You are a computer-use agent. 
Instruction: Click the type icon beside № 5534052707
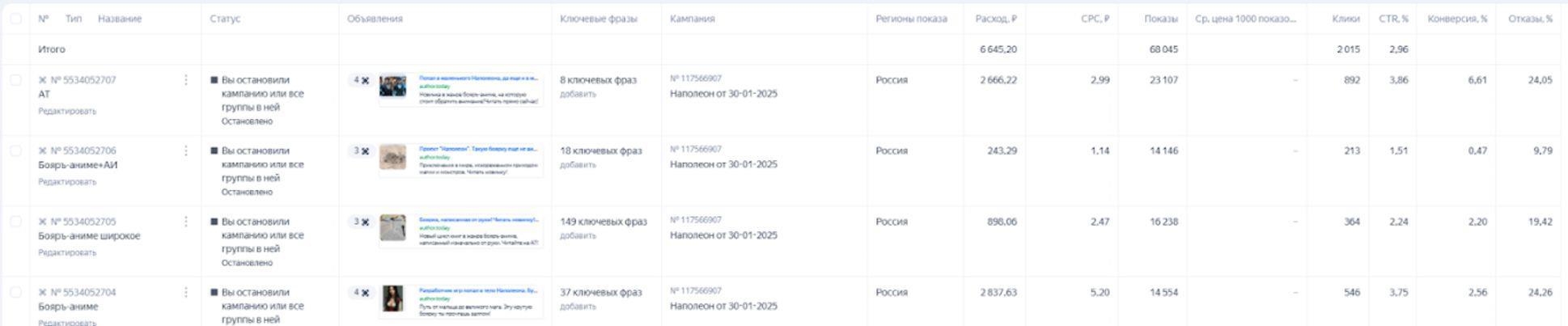(x=43, y=80)
